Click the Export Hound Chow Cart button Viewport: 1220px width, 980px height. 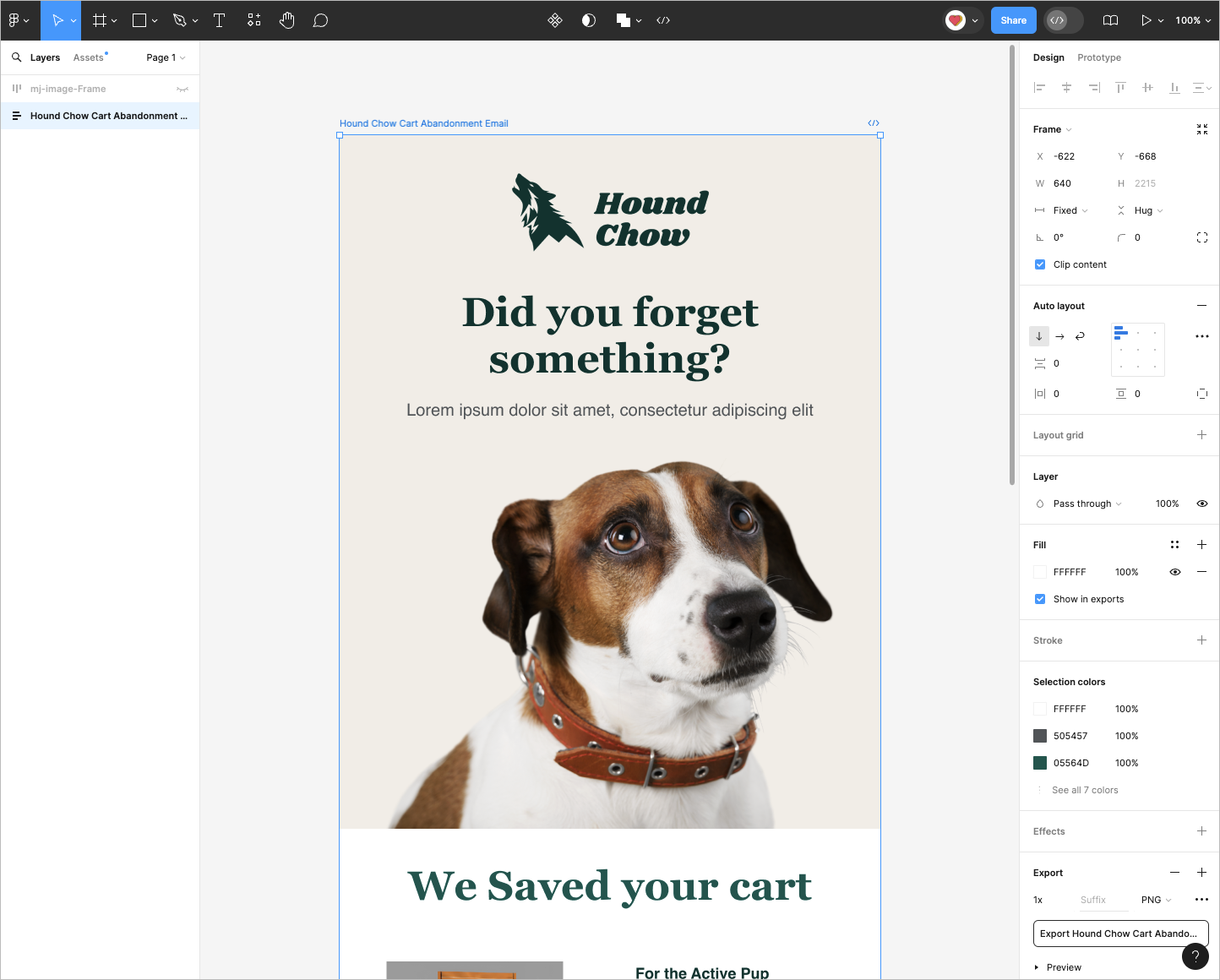point(1119,934)
